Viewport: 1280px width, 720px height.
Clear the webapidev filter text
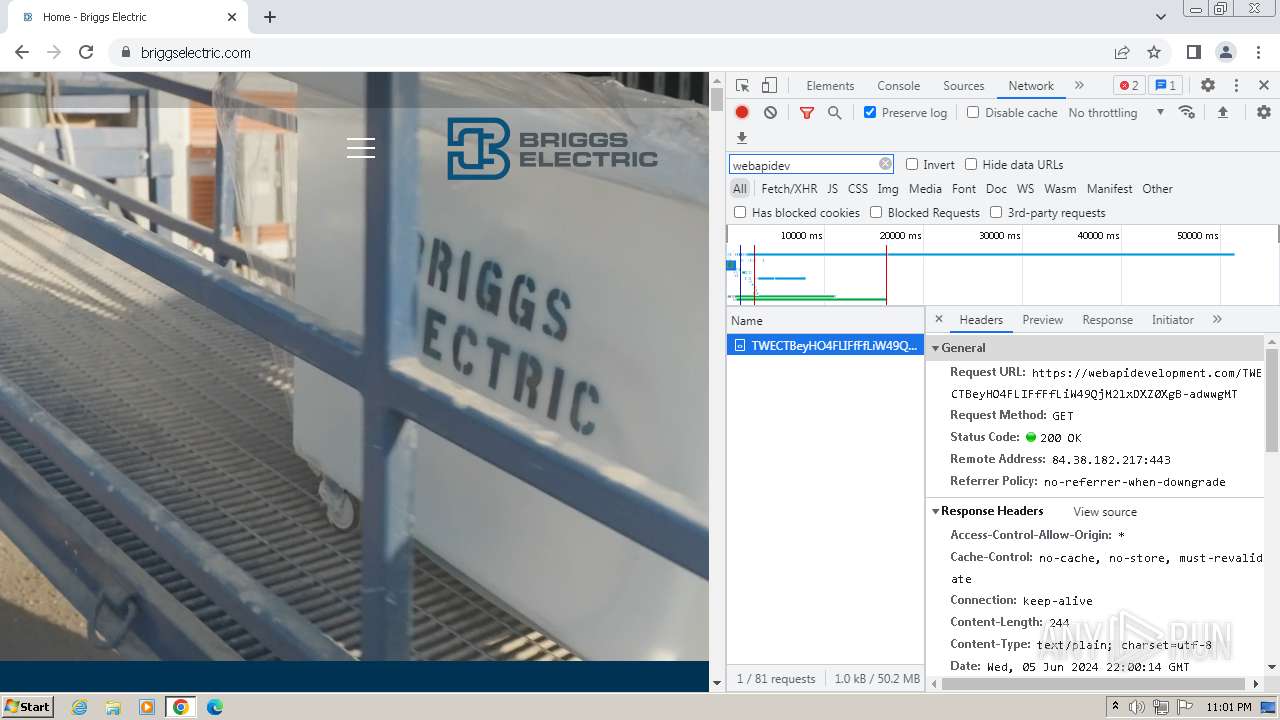pyautogui.click(x=885, y=164)
